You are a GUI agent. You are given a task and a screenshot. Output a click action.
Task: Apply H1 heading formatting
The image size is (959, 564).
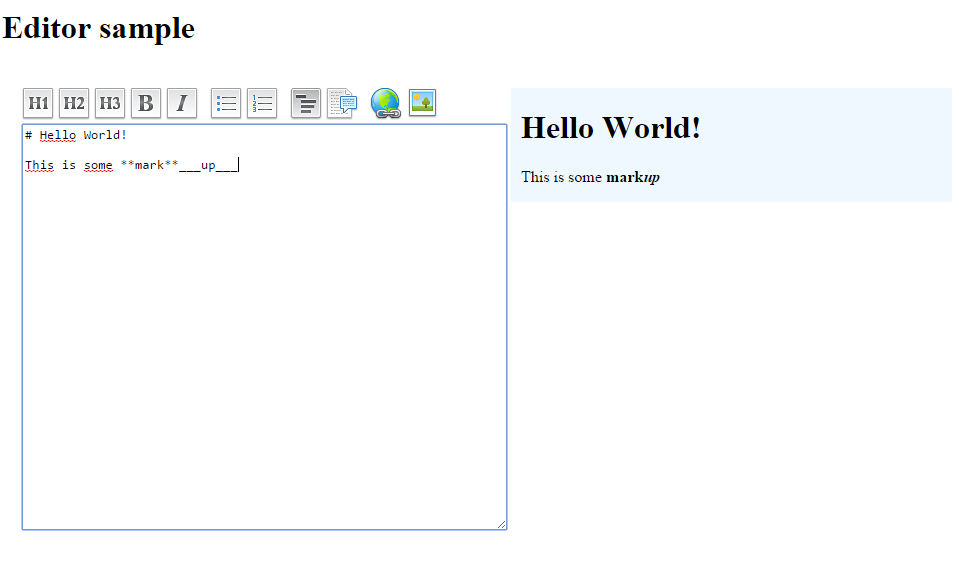[38, 103]
